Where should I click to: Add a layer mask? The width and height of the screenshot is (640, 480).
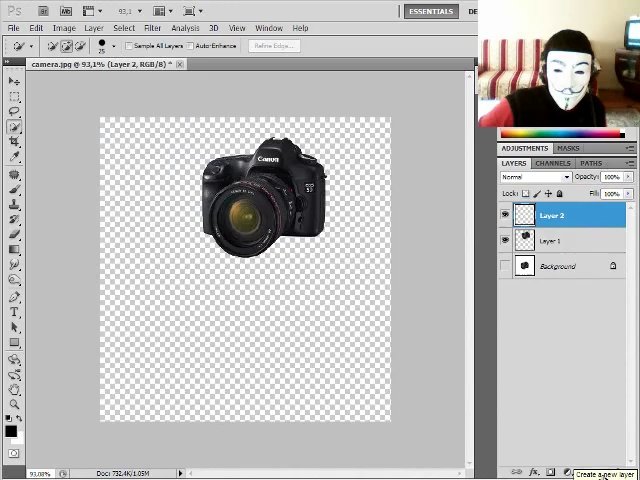[x=550, y=472]
